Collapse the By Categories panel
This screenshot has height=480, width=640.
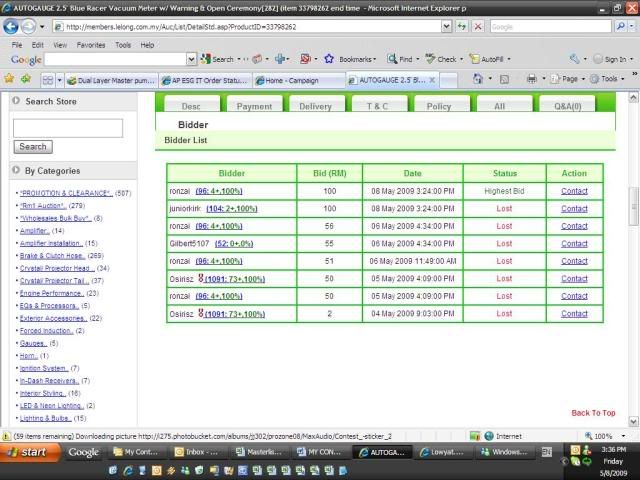pos(15,171)
